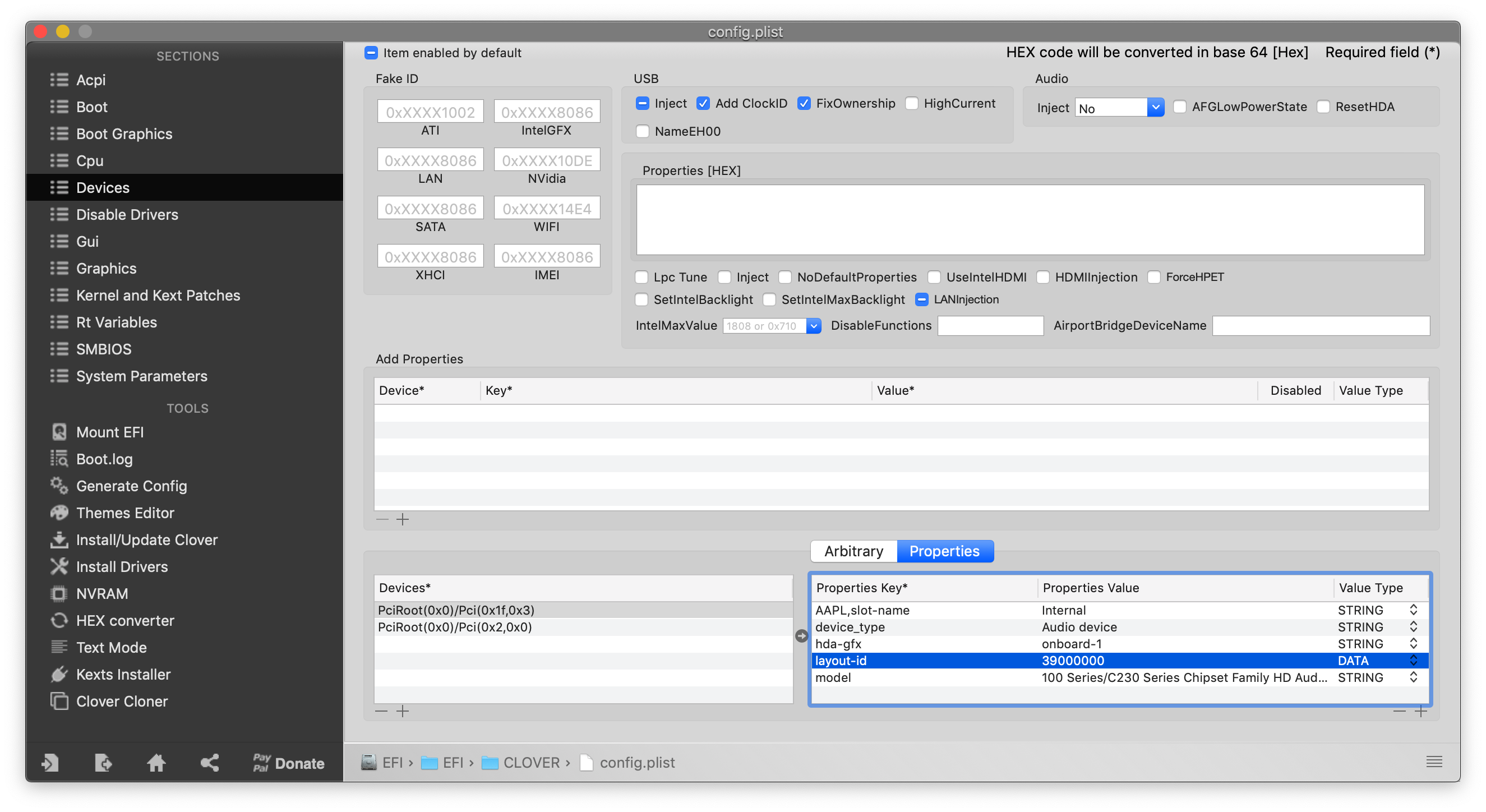
Task: Expand the IntelMaxValue combo box
Action: pos(814,326)
